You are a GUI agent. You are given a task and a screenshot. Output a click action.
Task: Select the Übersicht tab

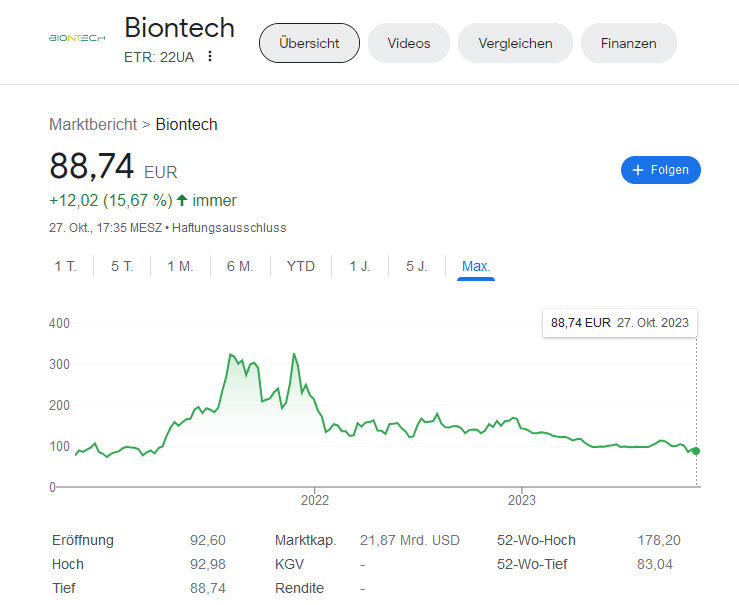coord(309,43)
